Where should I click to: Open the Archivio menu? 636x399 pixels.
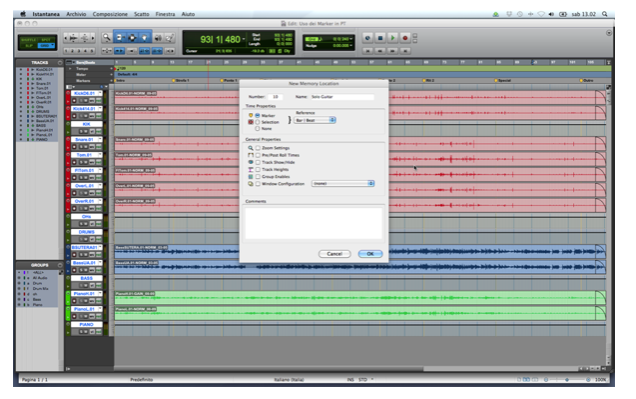76,14
